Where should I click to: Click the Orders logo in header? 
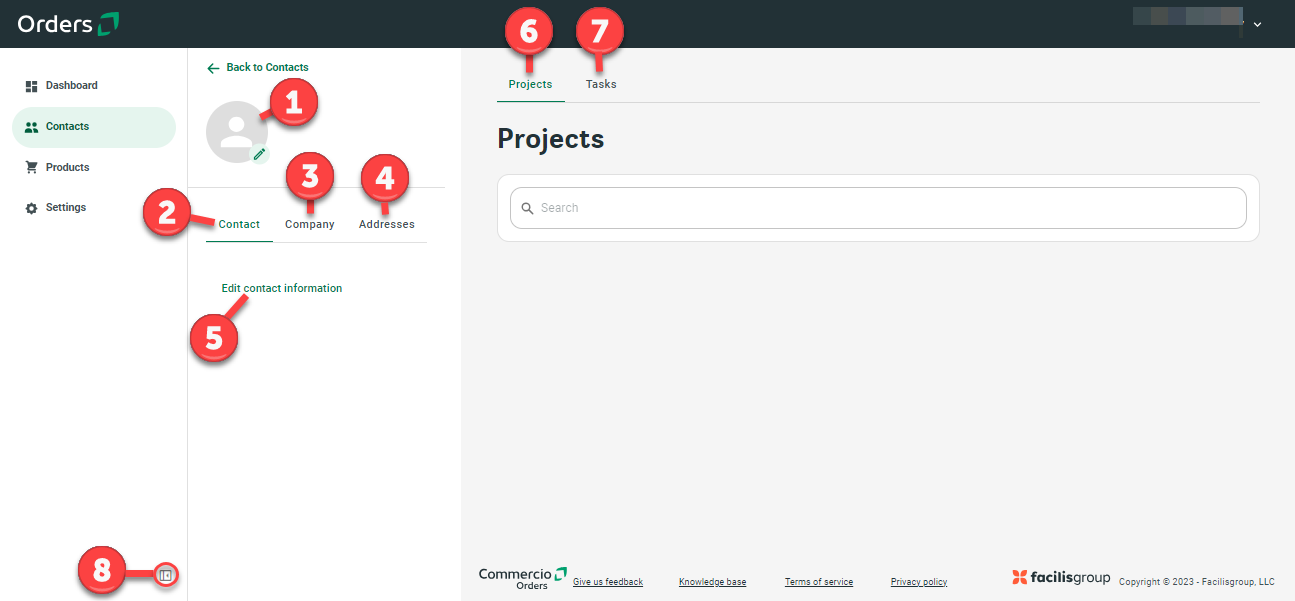click(x=69, y=24)
